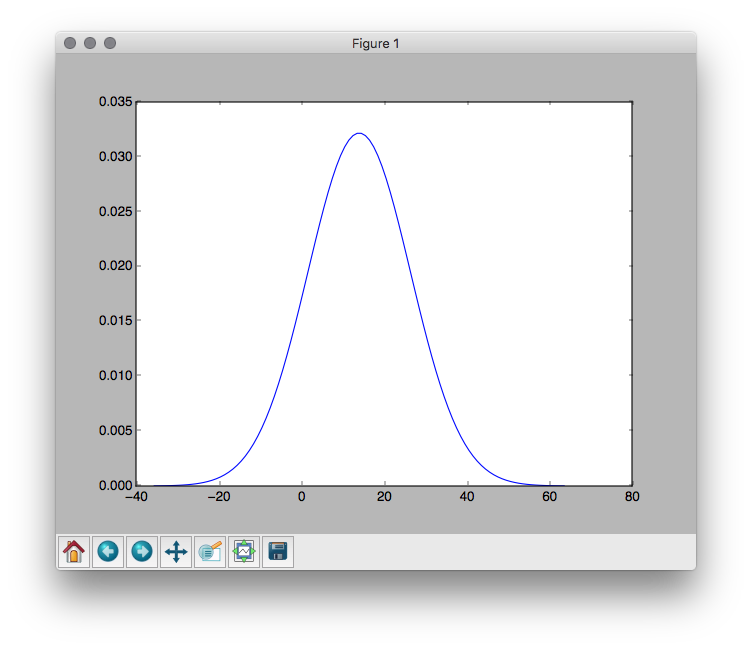The height and width of the screenshot is (650, 752).
Task: Click the y-axis label 0.020
Action: [x=115, y=266]
